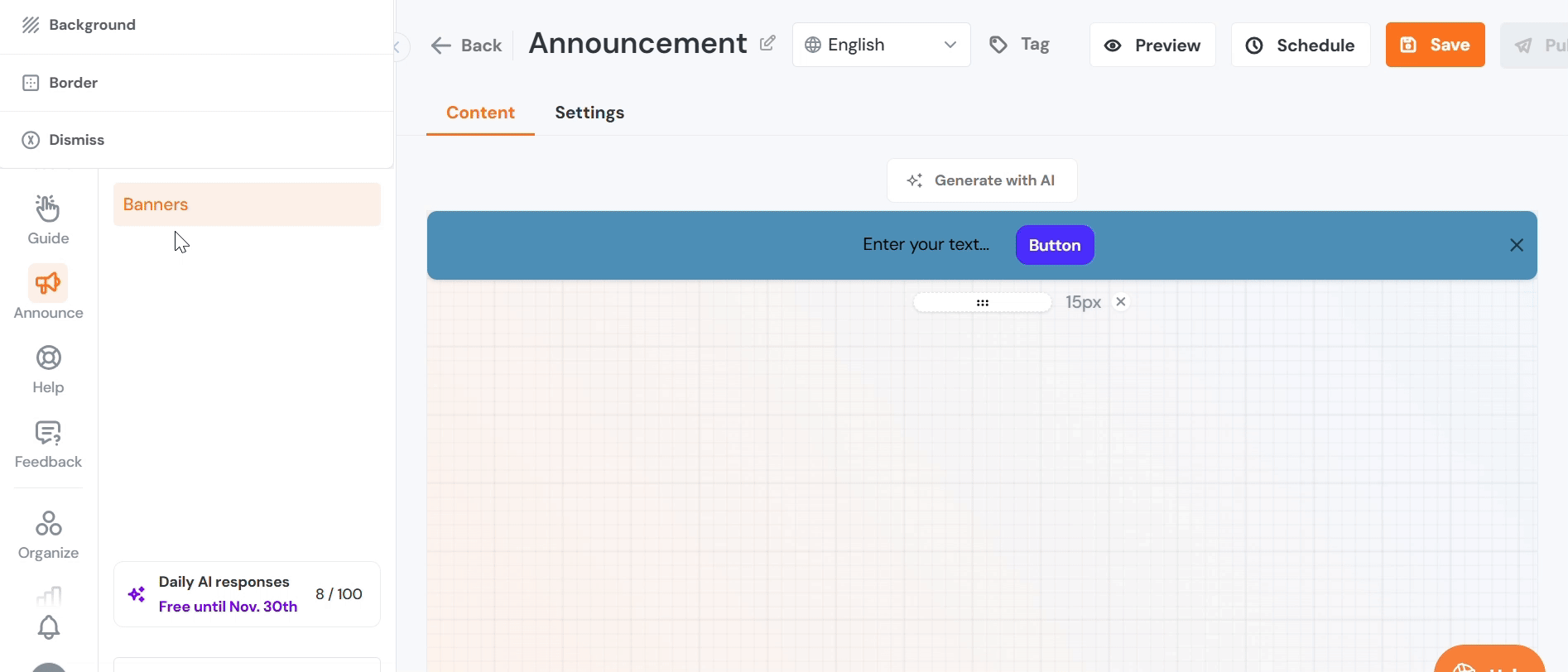
Task: Open the Guide section in sidebar
Action: [x=48, y=219]
